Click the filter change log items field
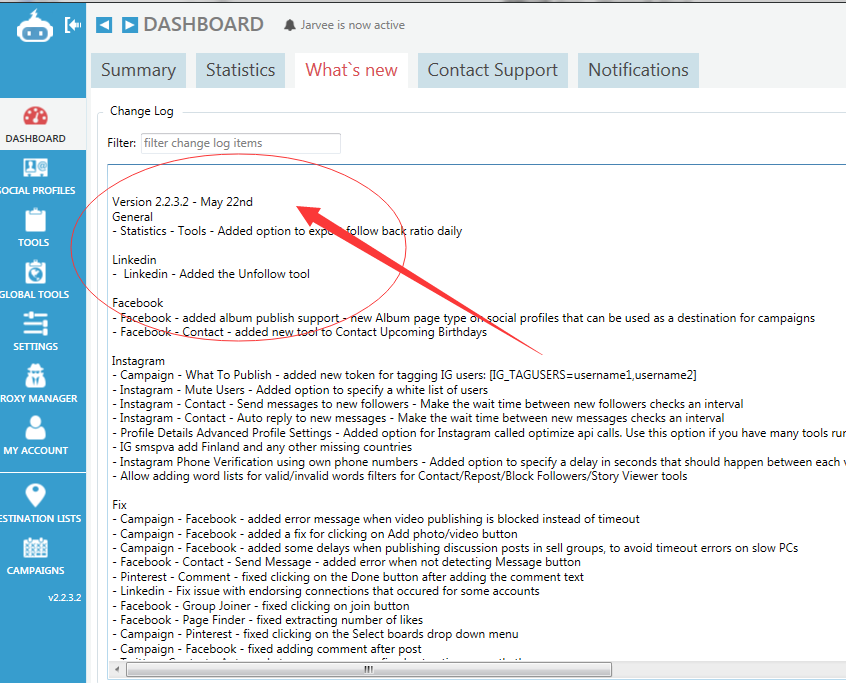This screenshot has height=683, width=846. (x=241, y=143)
